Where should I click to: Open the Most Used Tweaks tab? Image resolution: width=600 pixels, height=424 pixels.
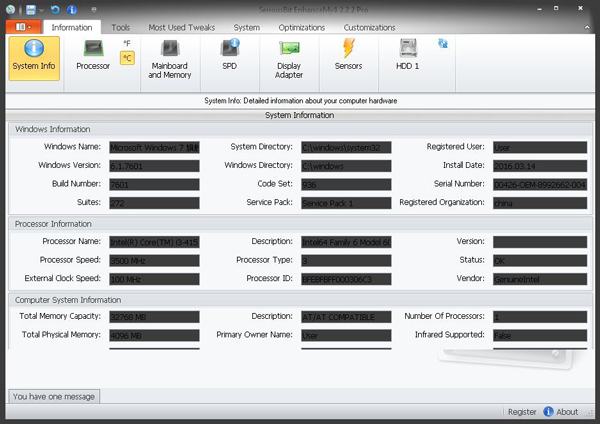[182, 28]
